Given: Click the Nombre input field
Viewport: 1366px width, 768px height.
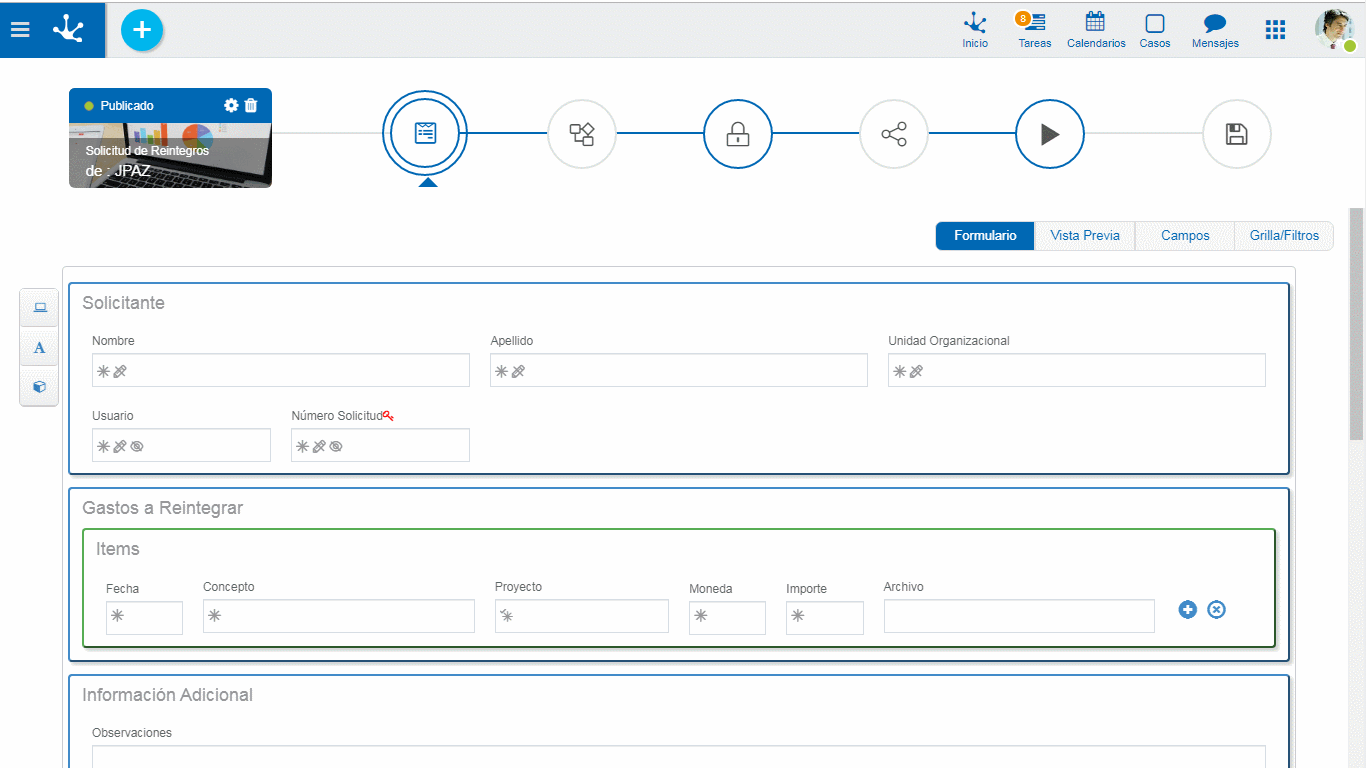Looking at the screenshot, I should coord(281,370).
